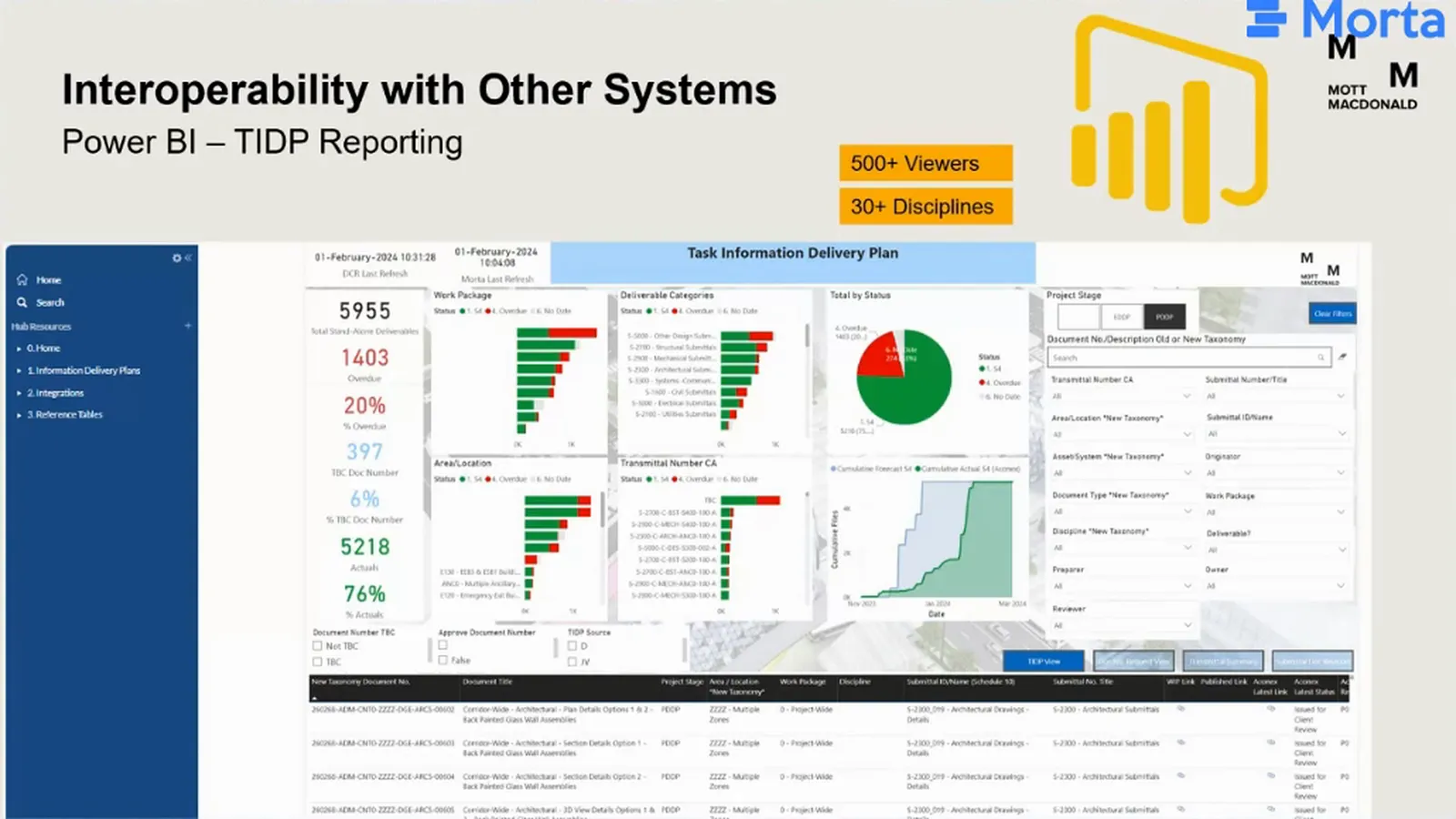Tick the Not TBC checkbox
1456x819 pixels.
click(x=318, y=646)
